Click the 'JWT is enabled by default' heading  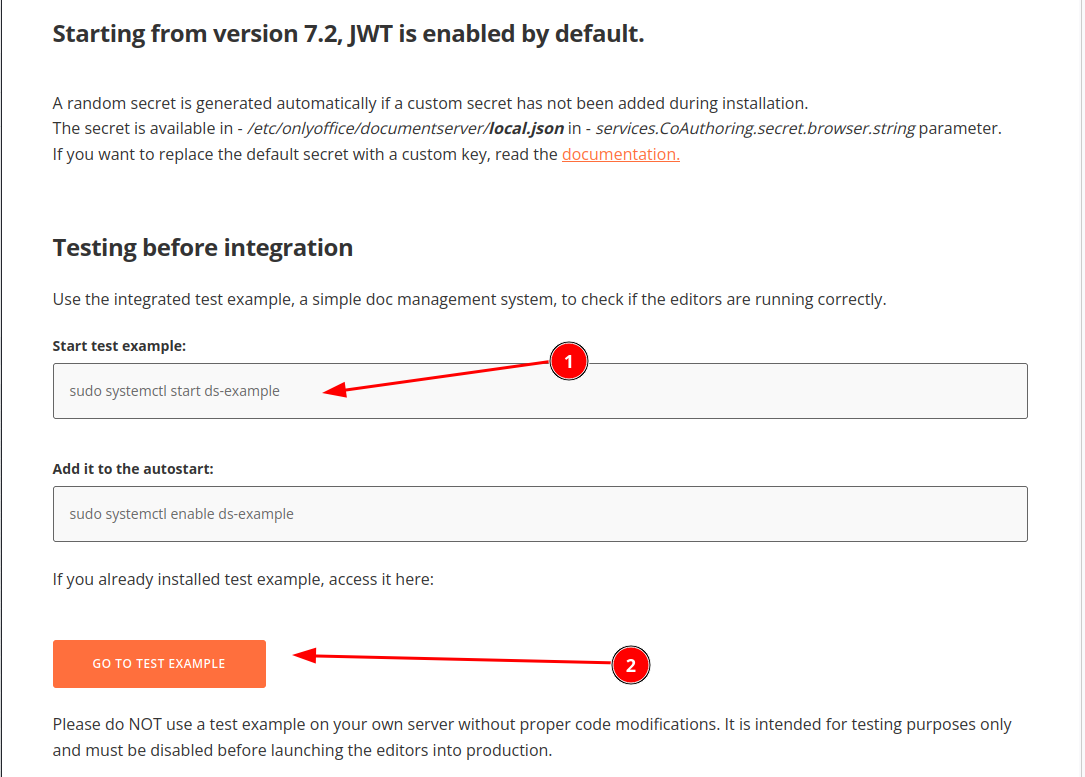(x=348, y=34)
